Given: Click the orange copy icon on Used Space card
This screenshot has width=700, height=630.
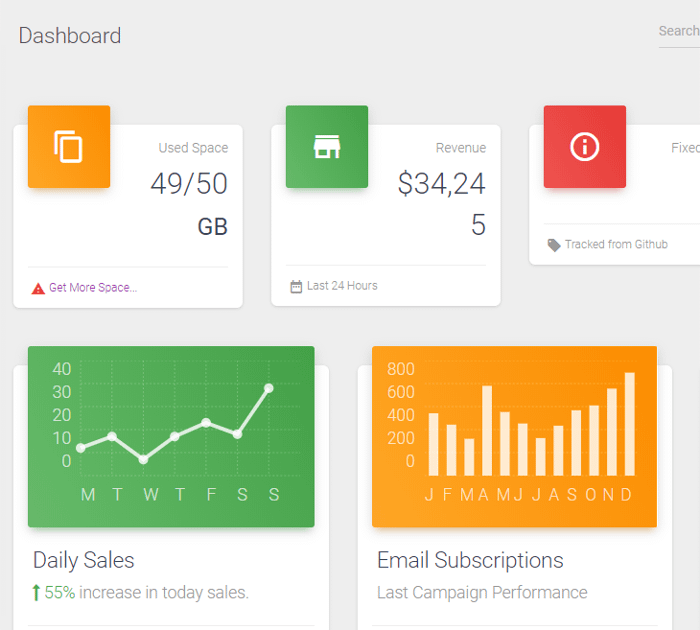Looking at the screenshot, I should click(69, 146).
